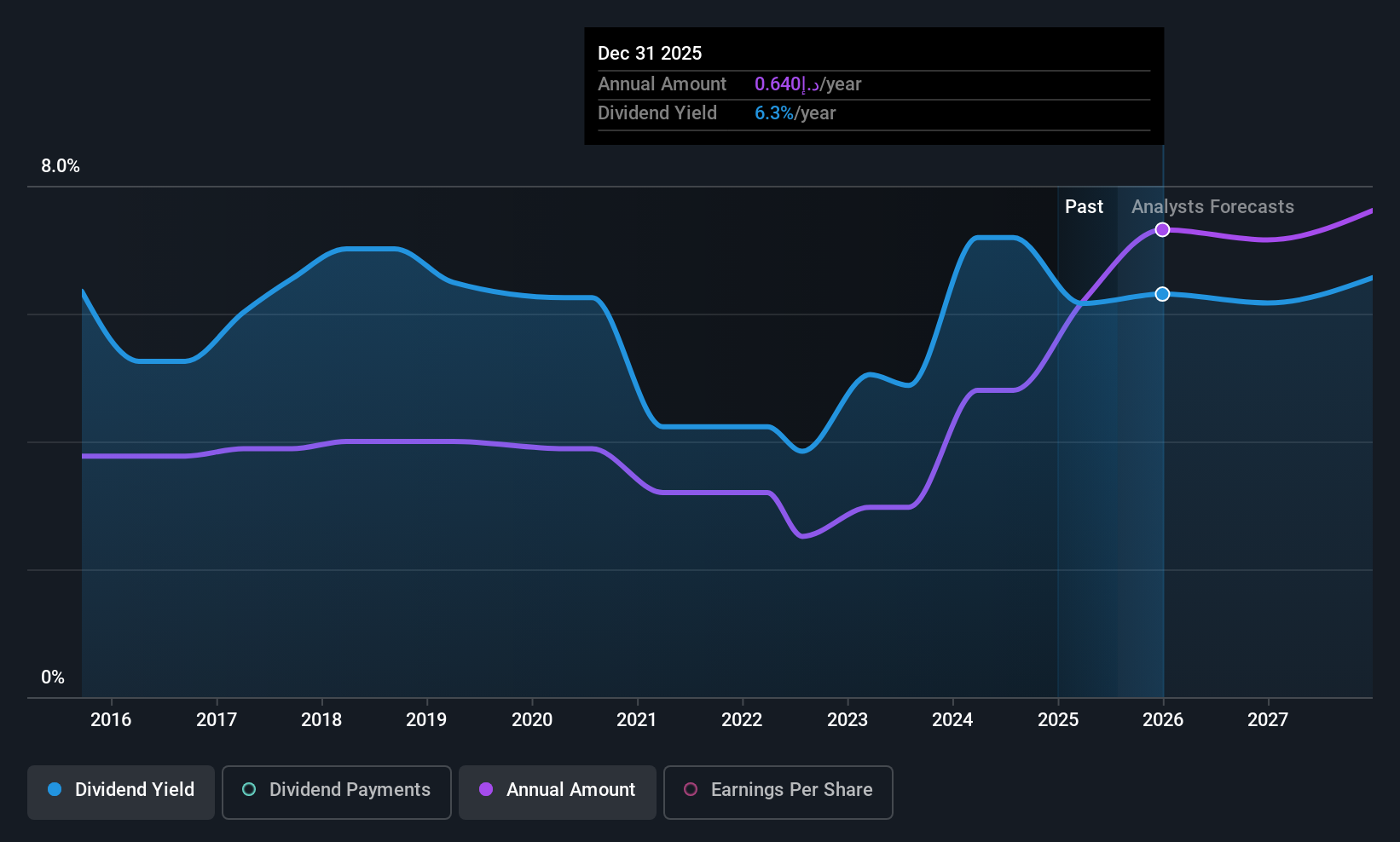Click the Annual Amount value in the tooltip
This screenshot has width=1400, height=842.
pos(808,84)
